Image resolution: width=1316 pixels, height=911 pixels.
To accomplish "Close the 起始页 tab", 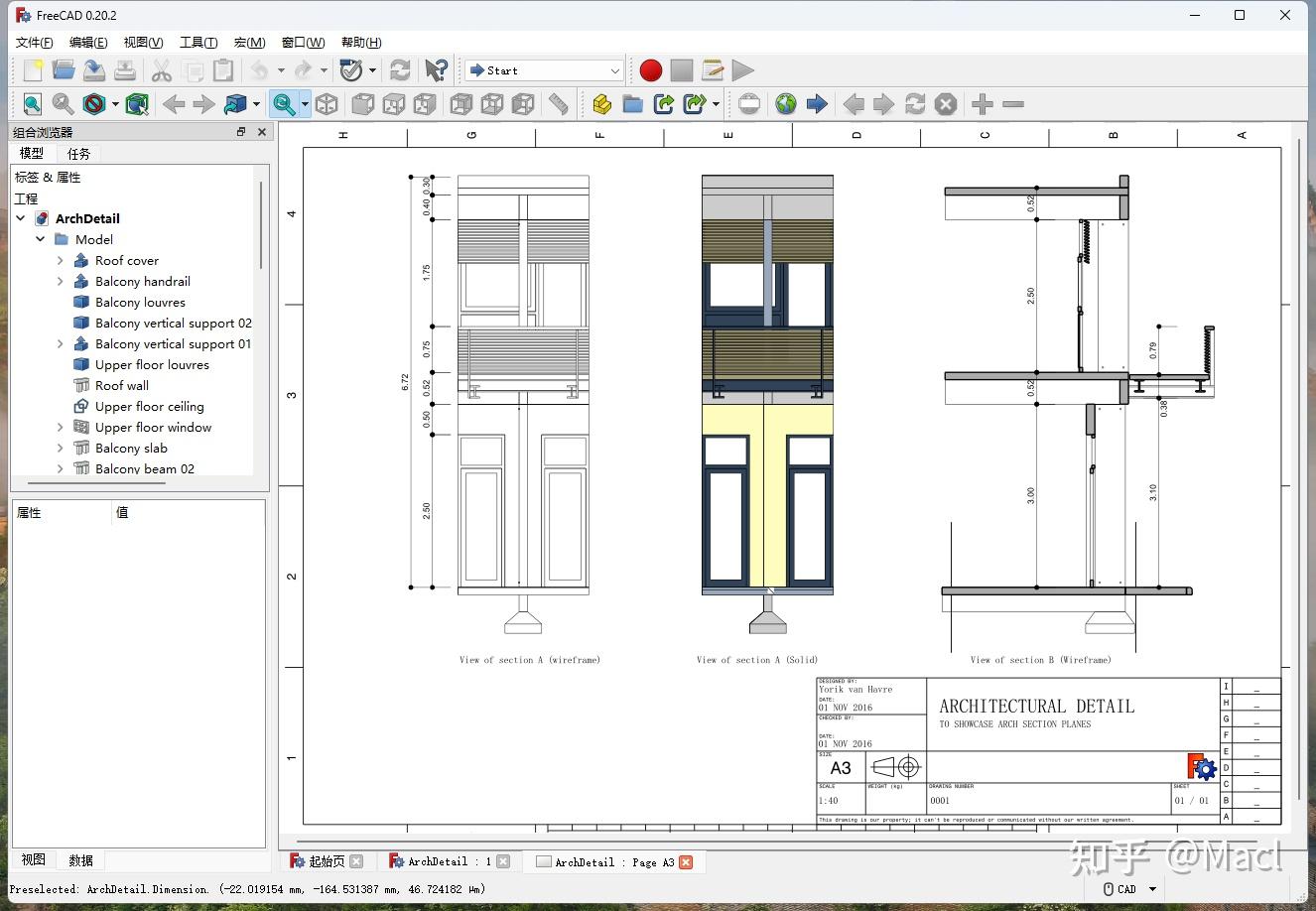I will pos(356,861).
